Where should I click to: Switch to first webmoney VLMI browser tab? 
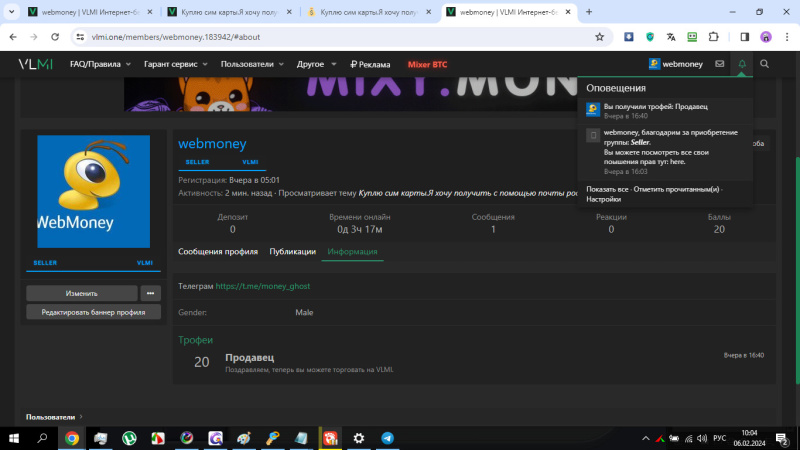click(90, 12)
